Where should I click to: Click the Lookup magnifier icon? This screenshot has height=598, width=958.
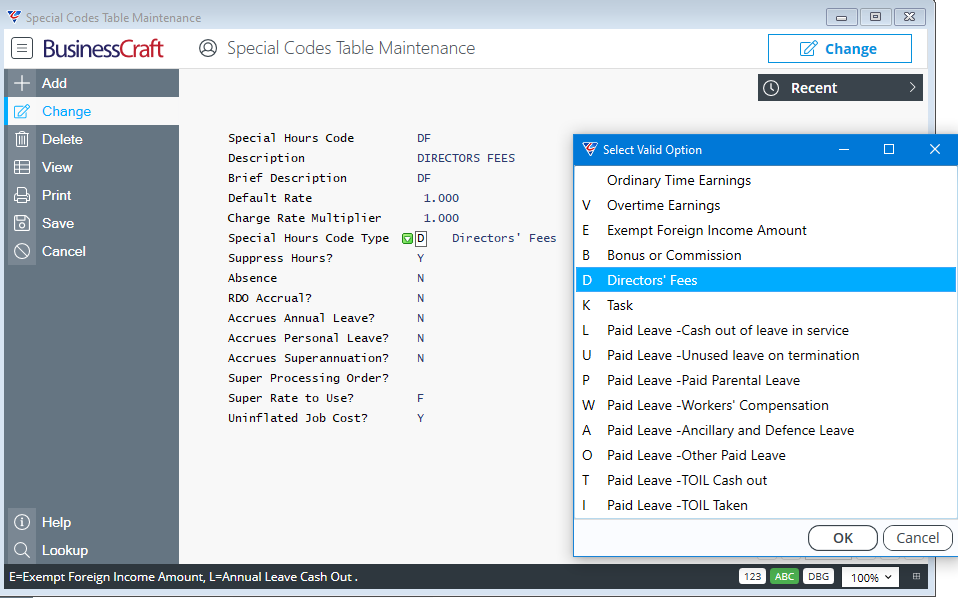[22, 550]
